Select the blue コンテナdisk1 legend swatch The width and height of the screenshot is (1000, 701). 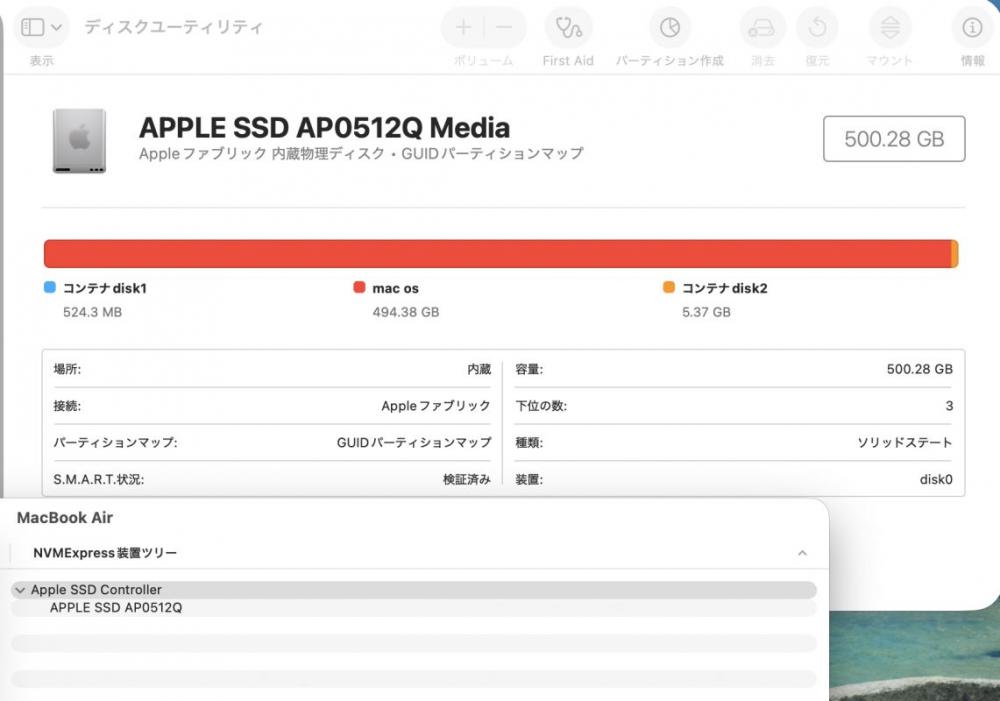[50, 288]
